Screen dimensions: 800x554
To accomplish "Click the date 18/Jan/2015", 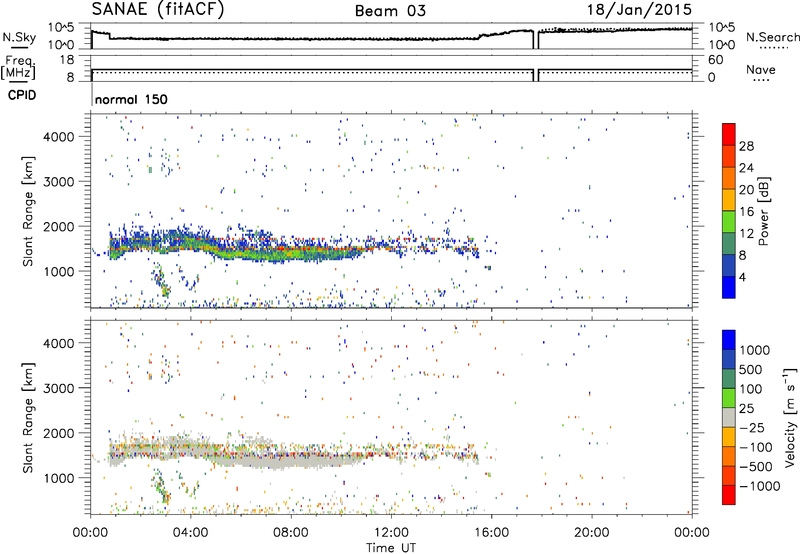I will [639, 10].
